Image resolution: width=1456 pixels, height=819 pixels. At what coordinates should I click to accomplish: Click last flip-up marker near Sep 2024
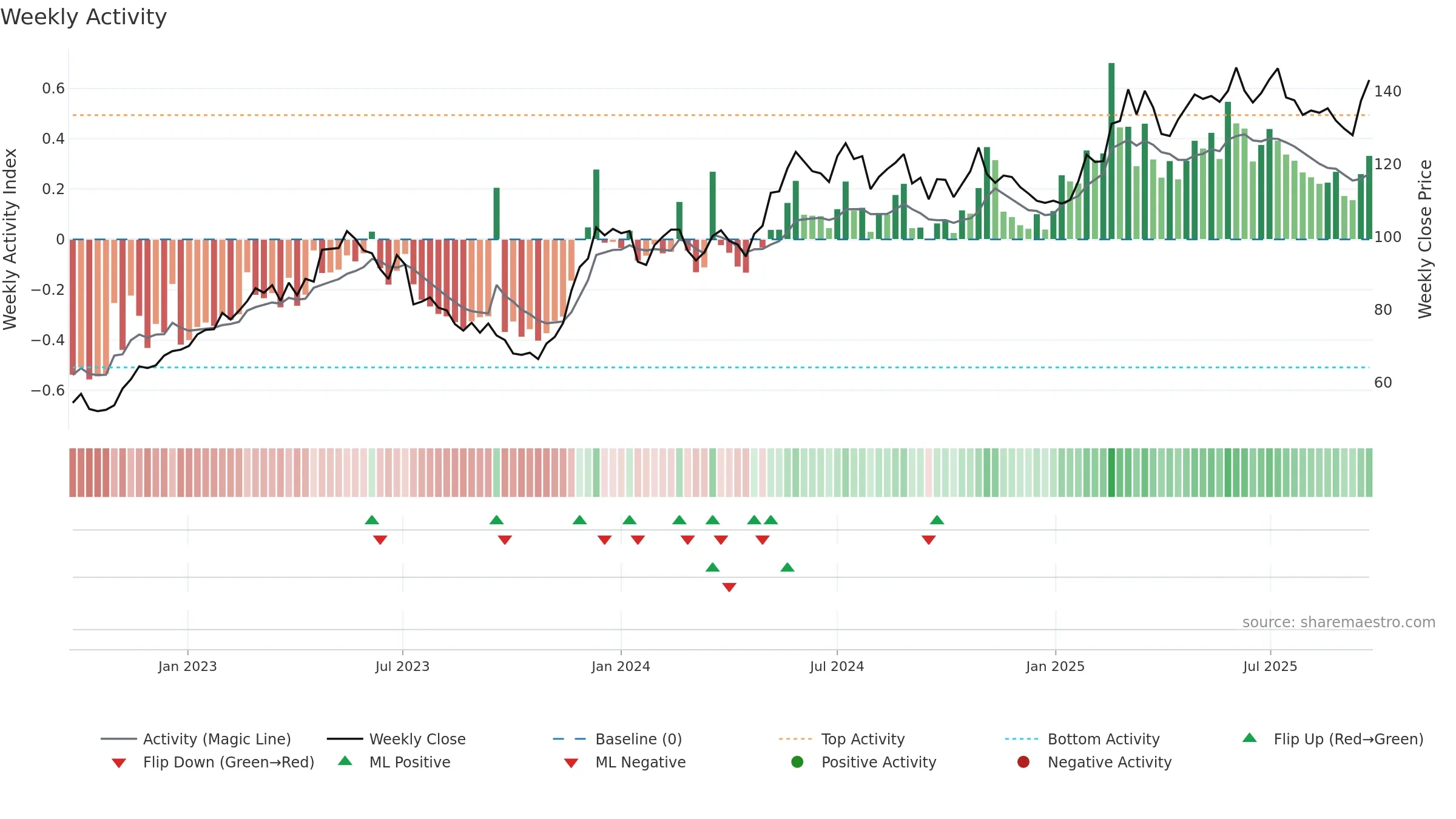point(937,520)
